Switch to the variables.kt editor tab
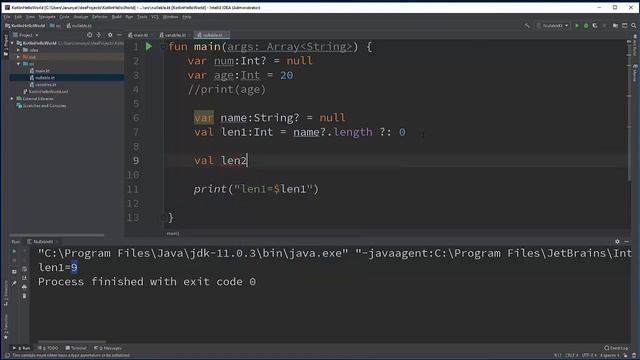 [x=174, y=35]
